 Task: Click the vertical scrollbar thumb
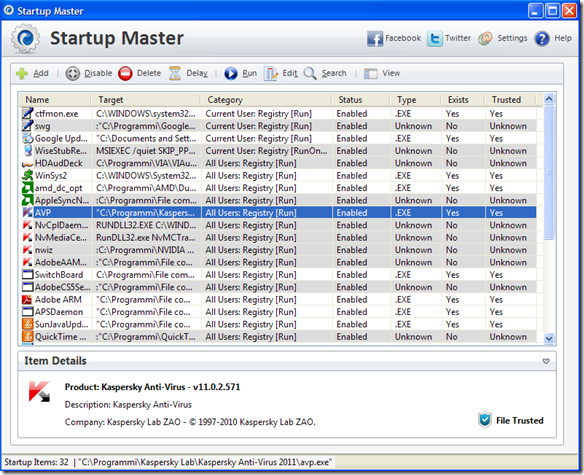[x=549, y=172]
